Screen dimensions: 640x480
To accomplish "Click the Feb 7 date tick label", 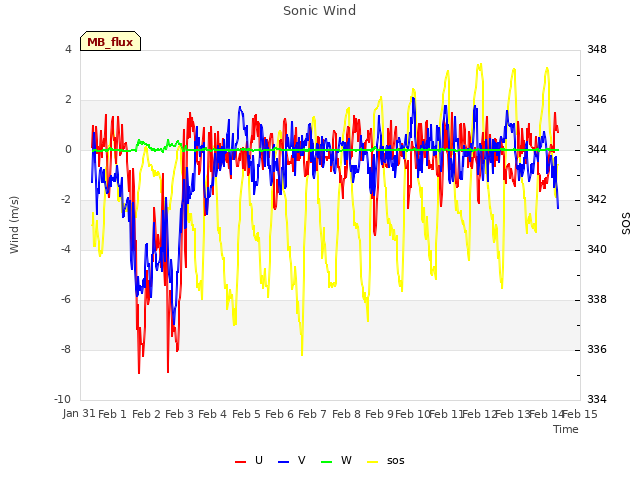I will (312, 414).
